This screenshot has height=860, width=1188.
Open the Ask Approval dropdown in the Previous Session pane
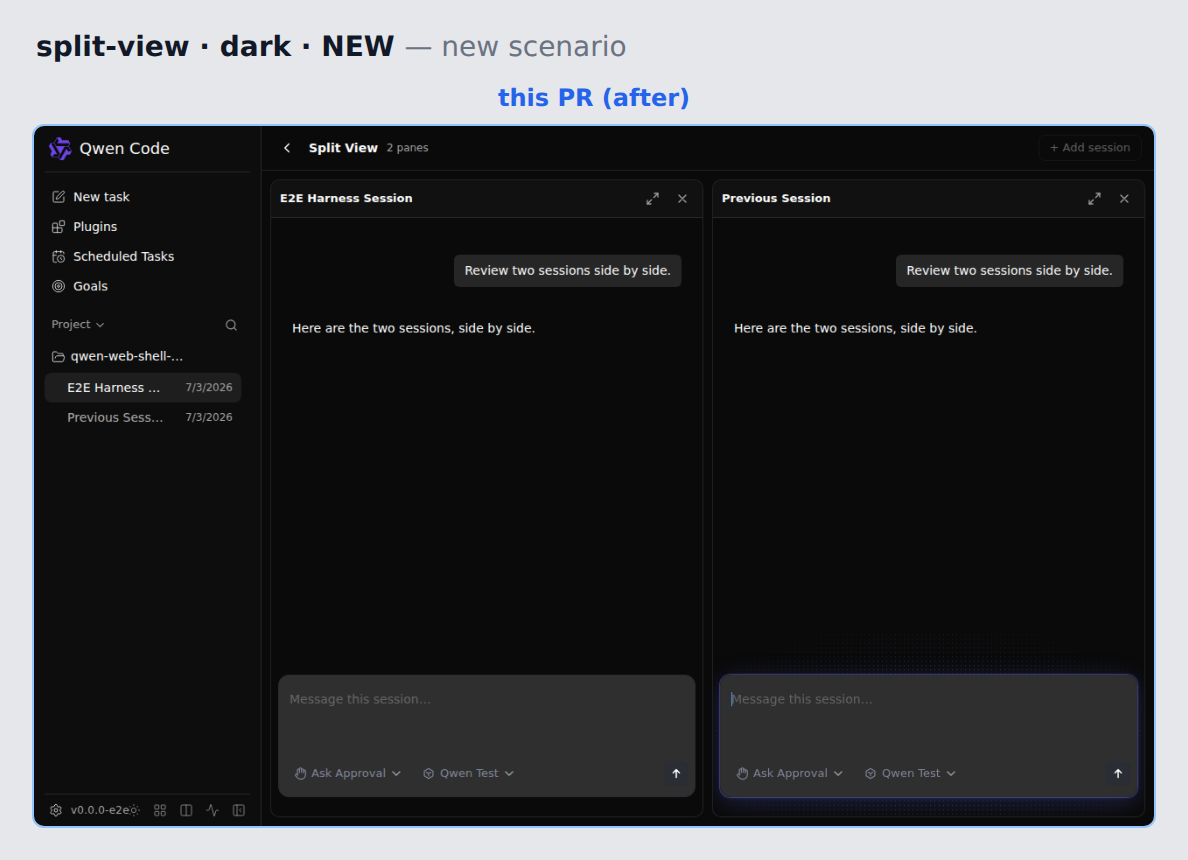tap(789, 774)
